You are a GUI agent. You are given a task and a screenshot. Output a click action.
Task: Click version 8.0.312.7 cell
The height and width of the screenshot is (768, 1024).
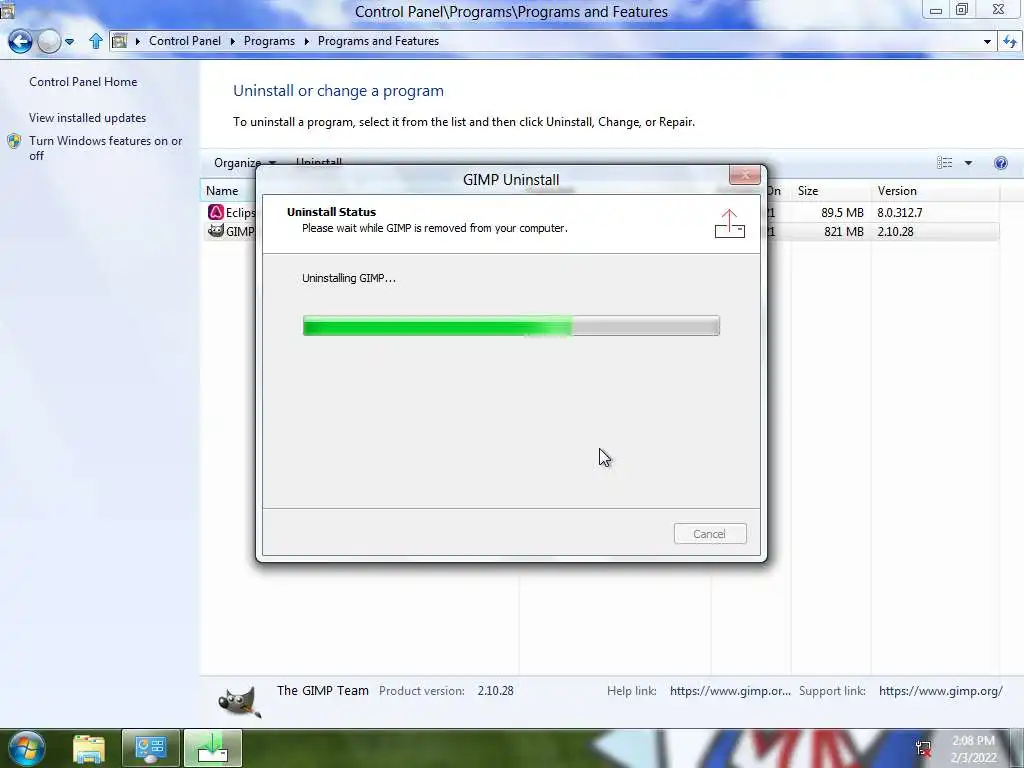(x=899, y=212)
